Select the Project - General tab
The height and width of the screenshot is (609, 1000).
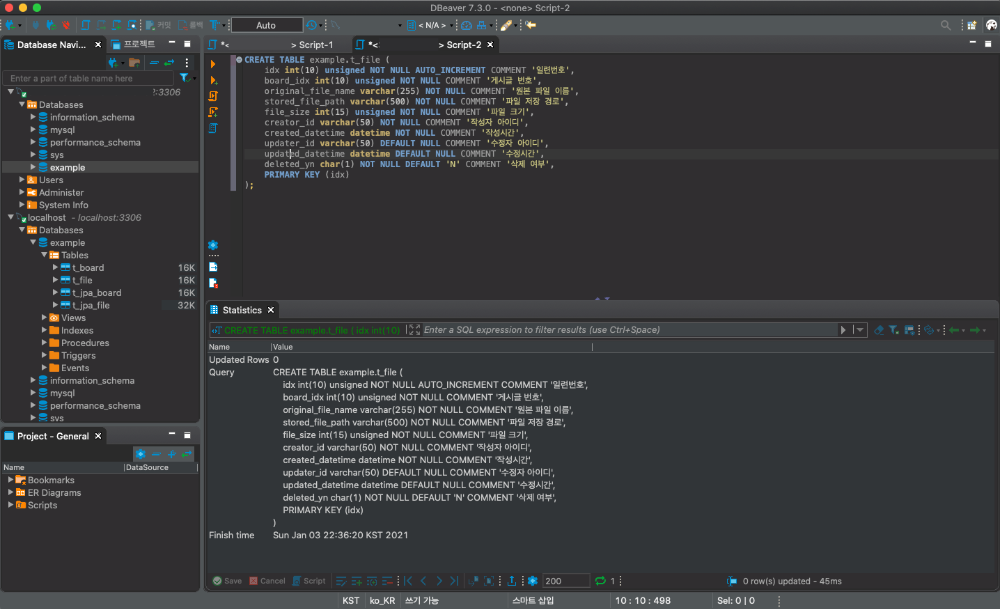(53, 436)
